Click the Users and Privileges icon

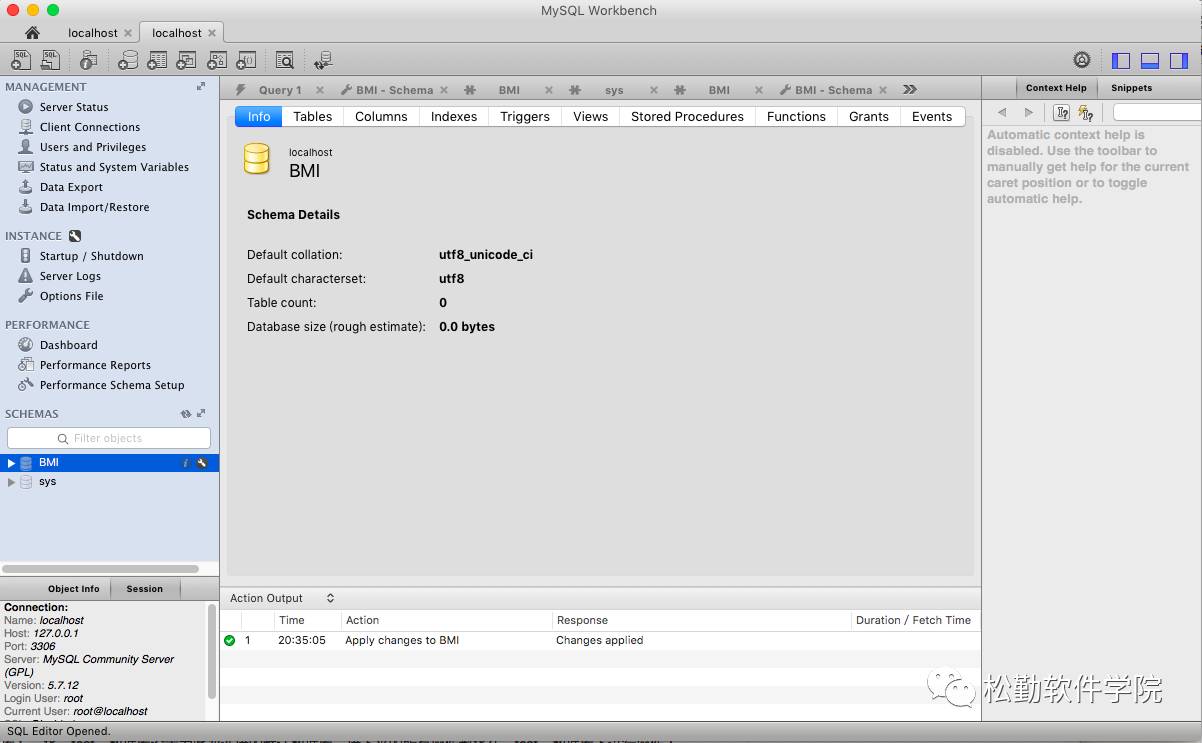[x=26, y=147]
